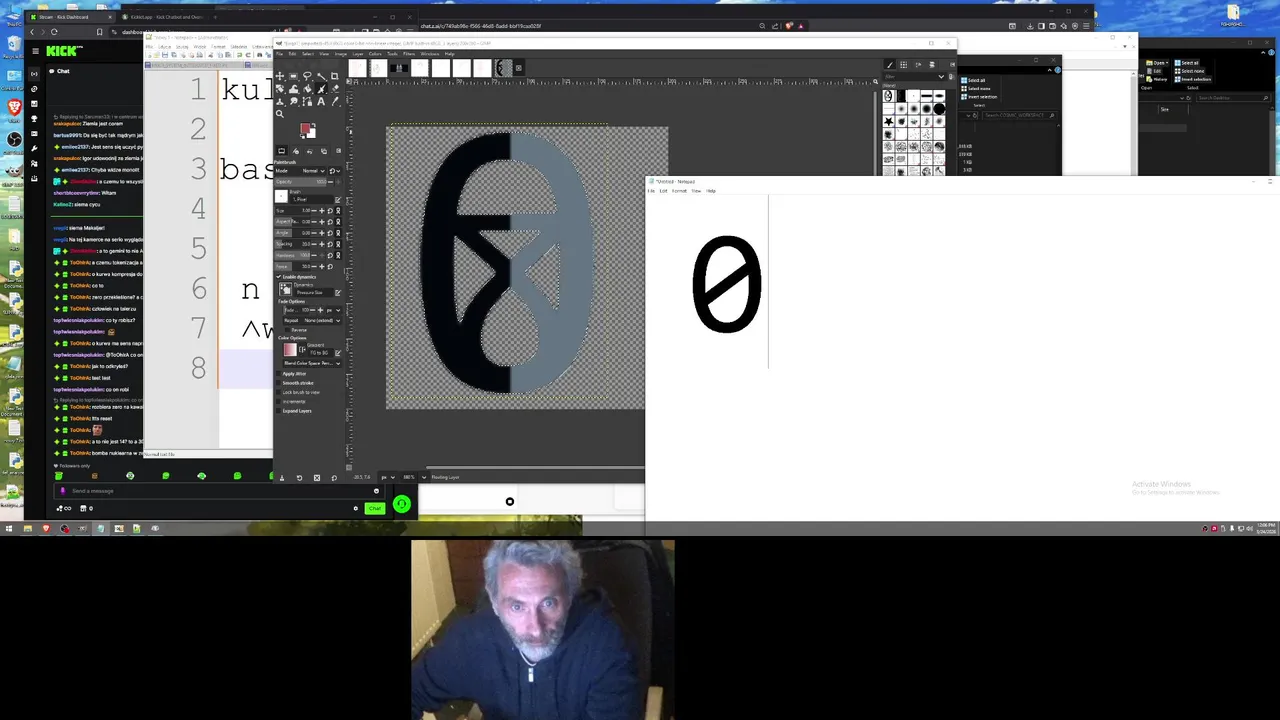
Task: Open Notepad File menu
Action: [x=651, y=191]
